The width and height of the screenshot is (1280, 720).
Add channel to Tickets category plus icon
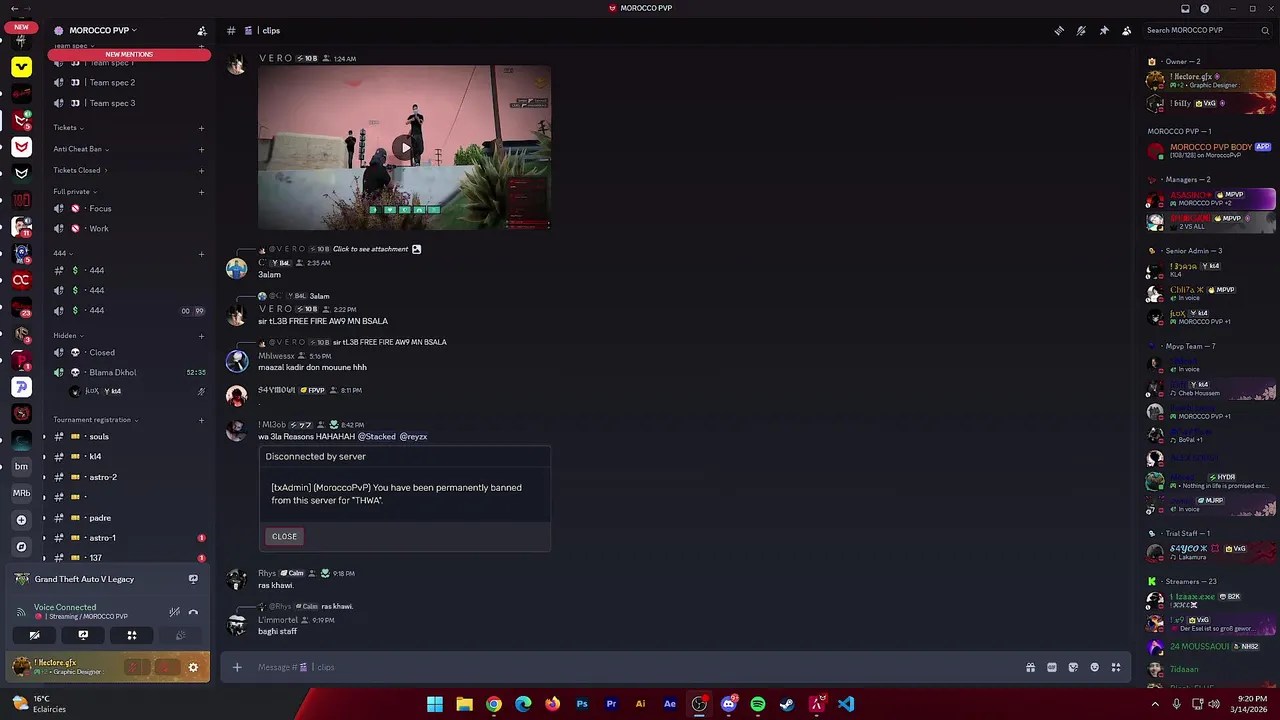[x=201, y=128]
